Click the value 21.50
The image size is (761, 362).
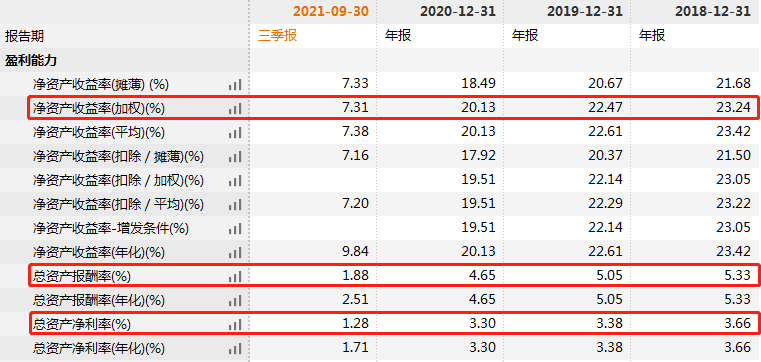point(733,155)
